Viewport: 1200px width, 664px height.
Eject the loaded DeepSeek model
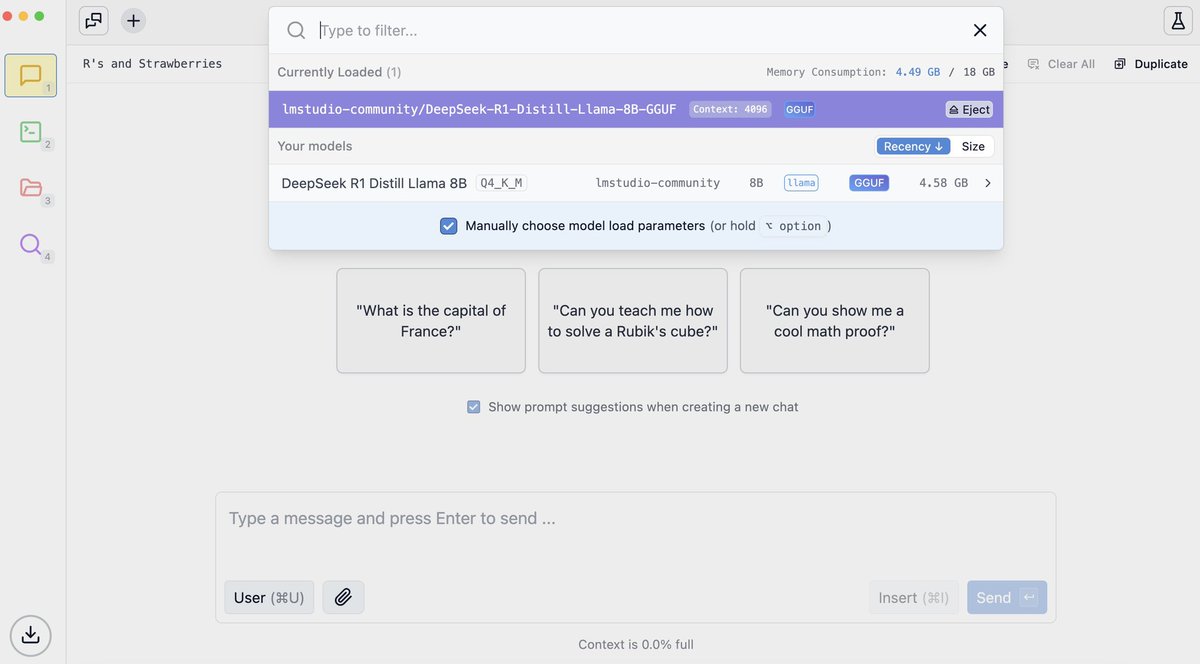[969, 110]
